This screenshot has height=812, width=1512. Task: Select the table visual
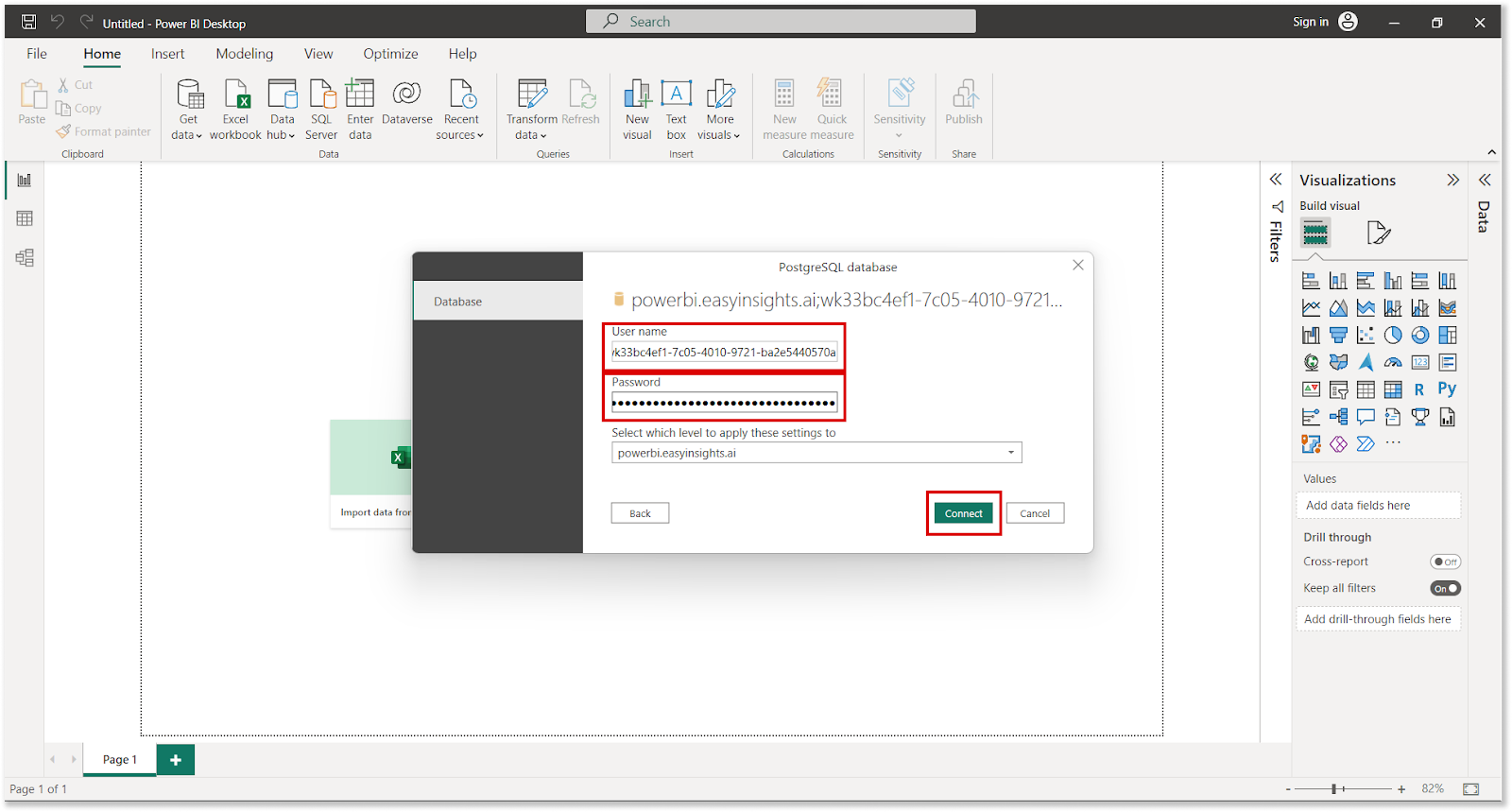[x=1366, y=389]
